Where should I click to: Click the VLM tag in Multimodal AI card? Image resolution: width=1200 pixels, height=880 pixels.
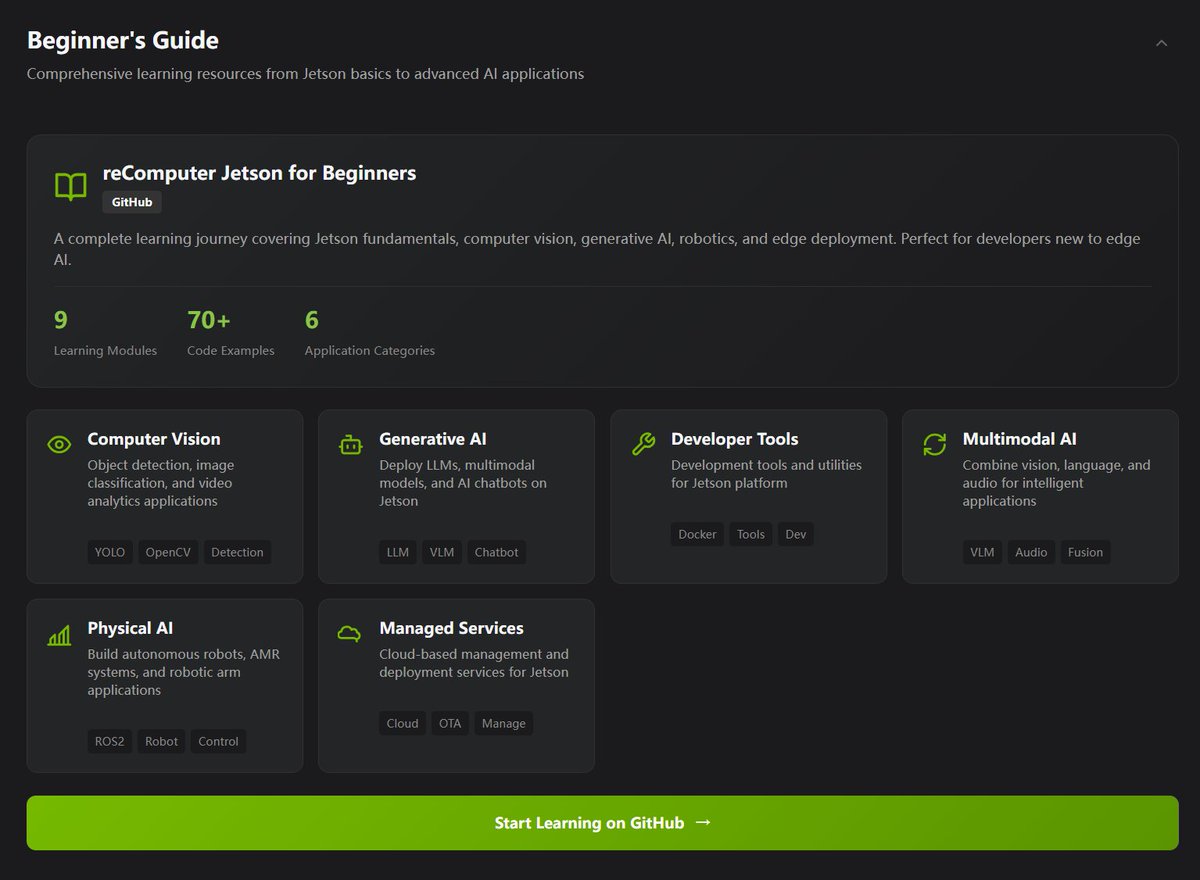(982, 552)
